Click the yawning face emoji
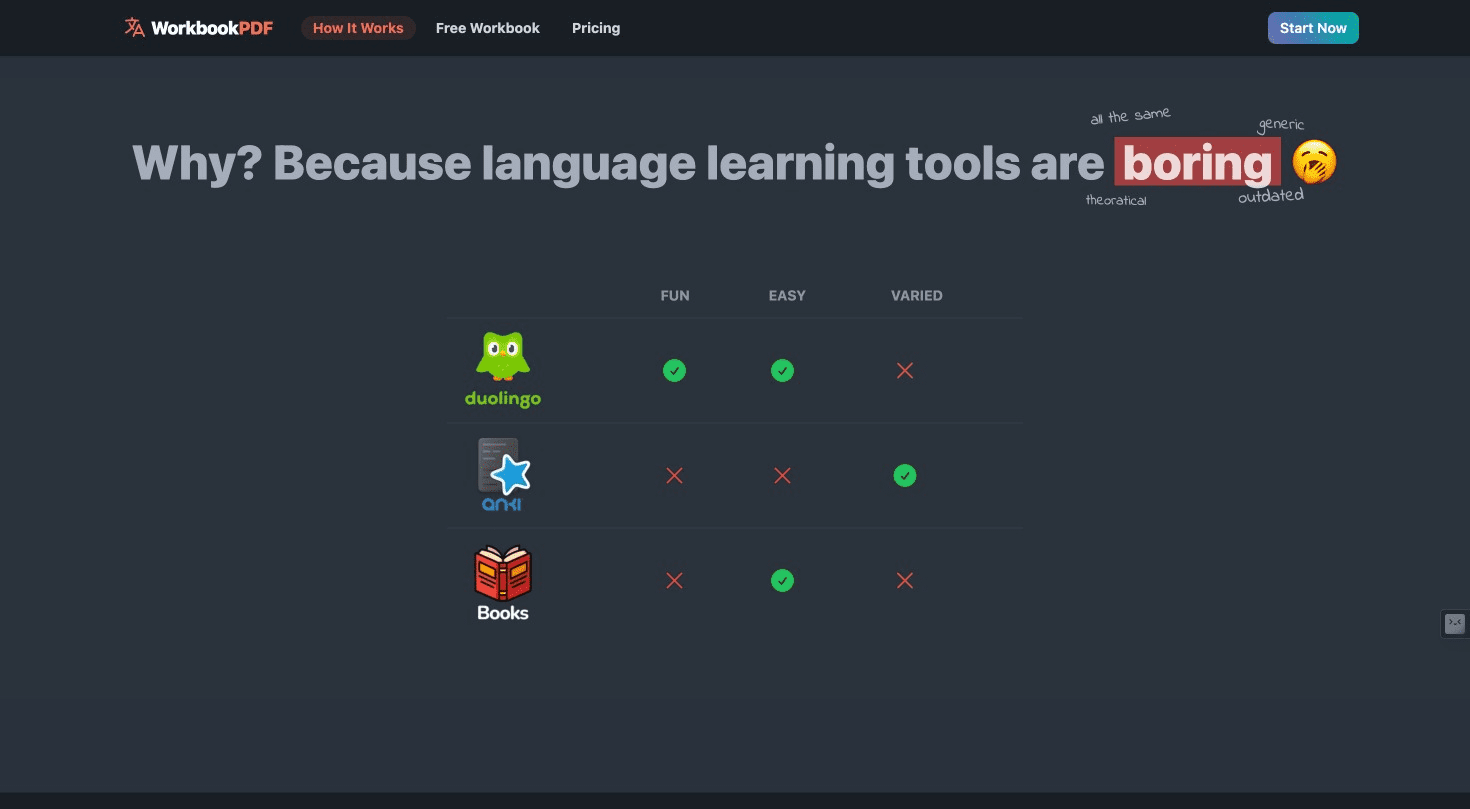 (x=1314, y=163)
